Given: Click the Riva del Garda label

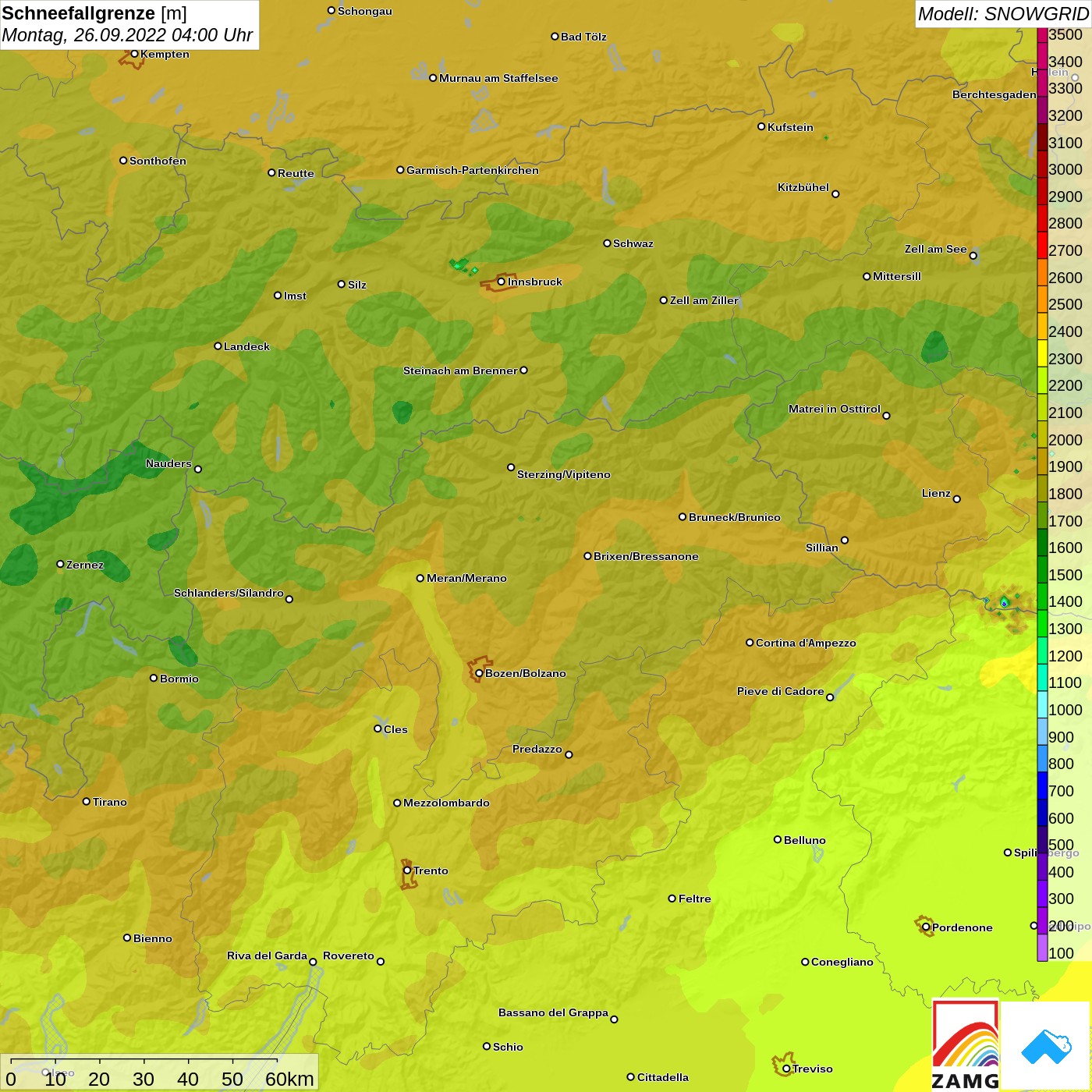Looking at the screenshot, I should pos(267,955).
